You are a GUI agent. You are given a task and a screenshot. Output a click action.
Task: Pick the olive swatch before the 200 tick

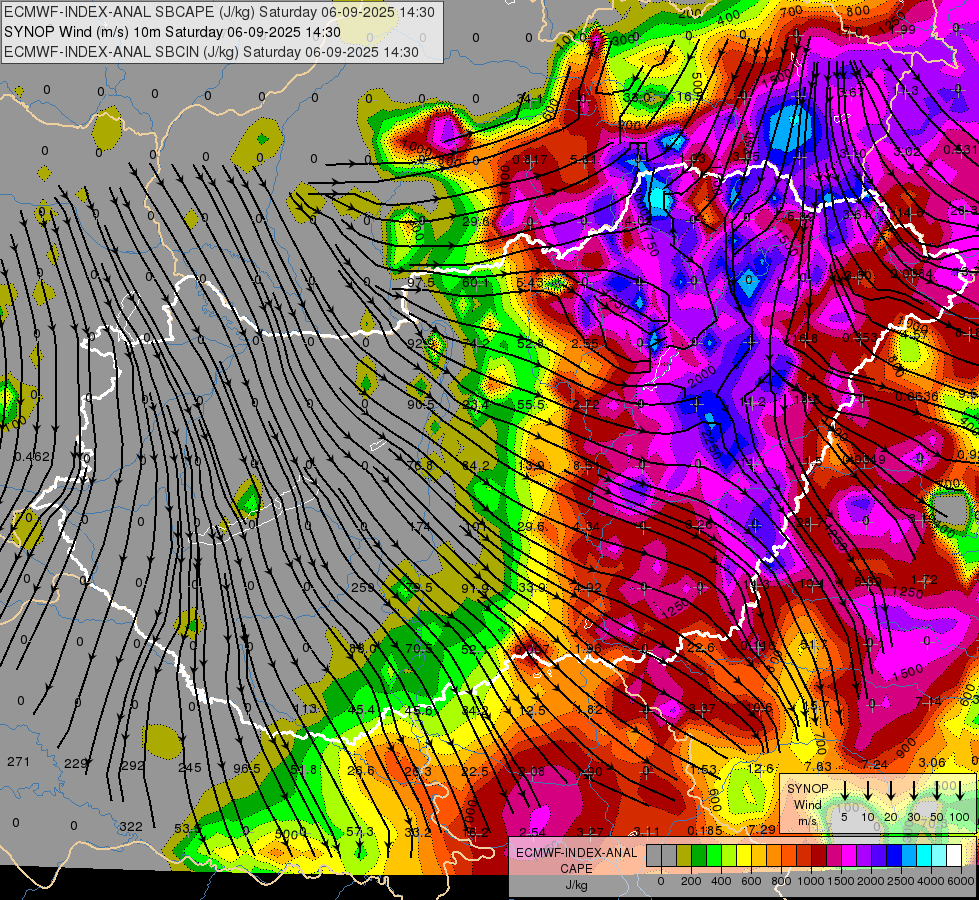[x=684, y=855]
